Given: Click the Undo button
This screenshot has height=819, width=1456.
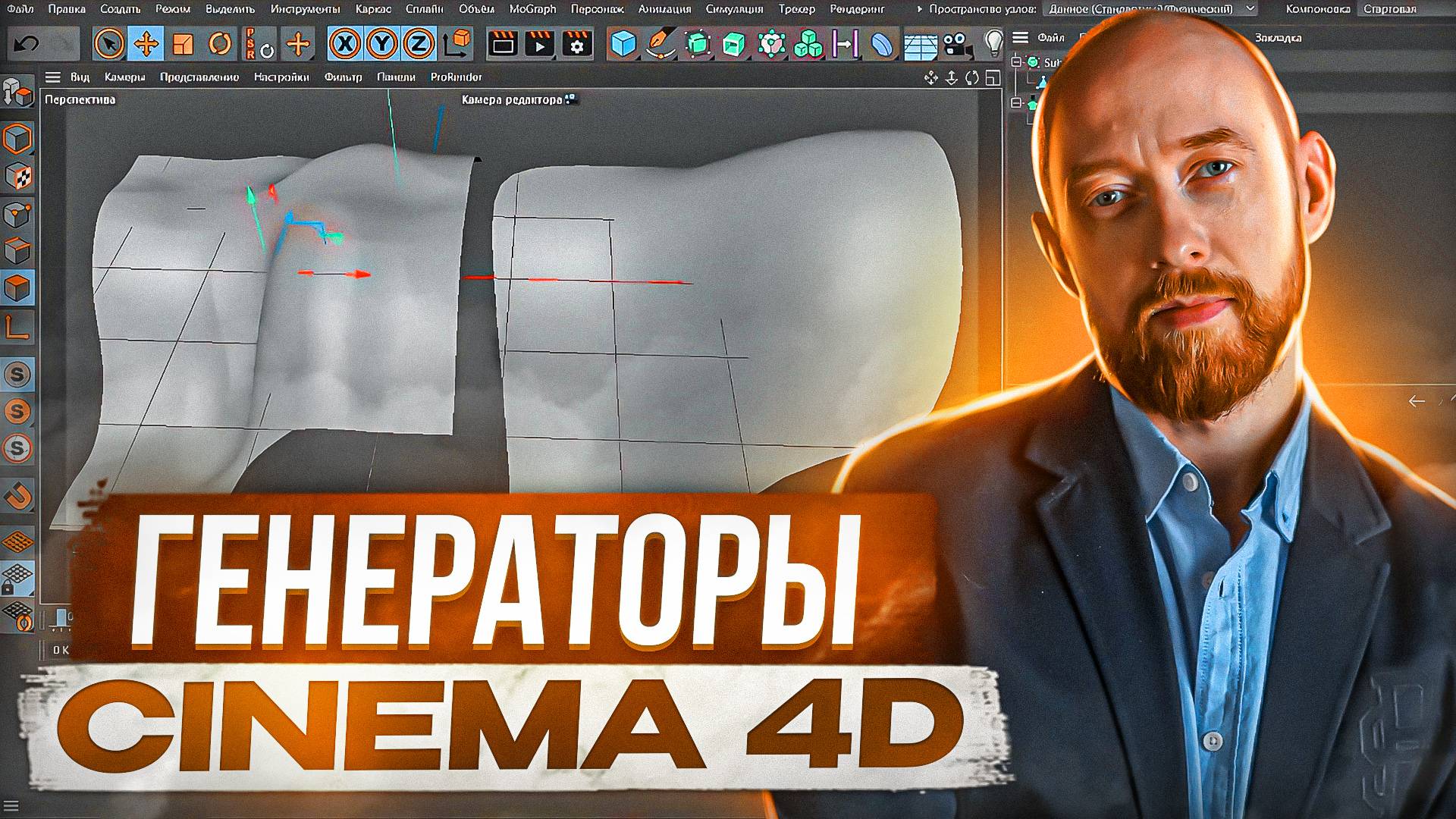Looking at the screenshot, I should coord(27,44).
